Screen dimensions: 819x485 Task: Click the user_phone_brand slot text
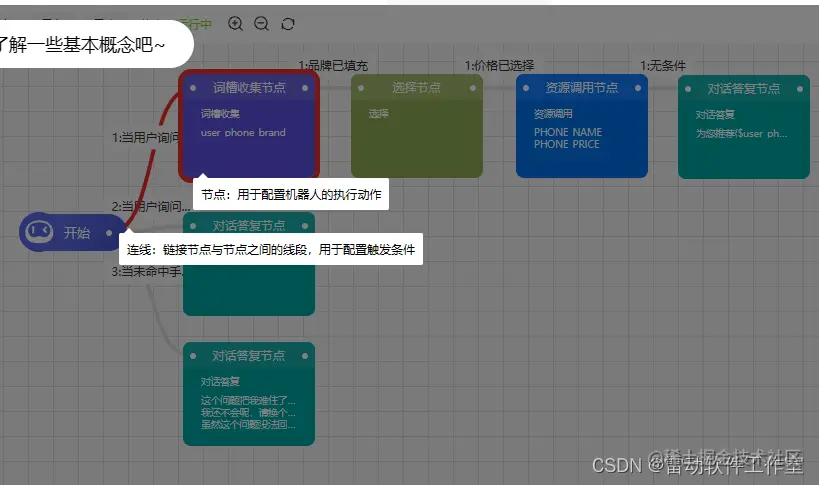pos(243,133)
